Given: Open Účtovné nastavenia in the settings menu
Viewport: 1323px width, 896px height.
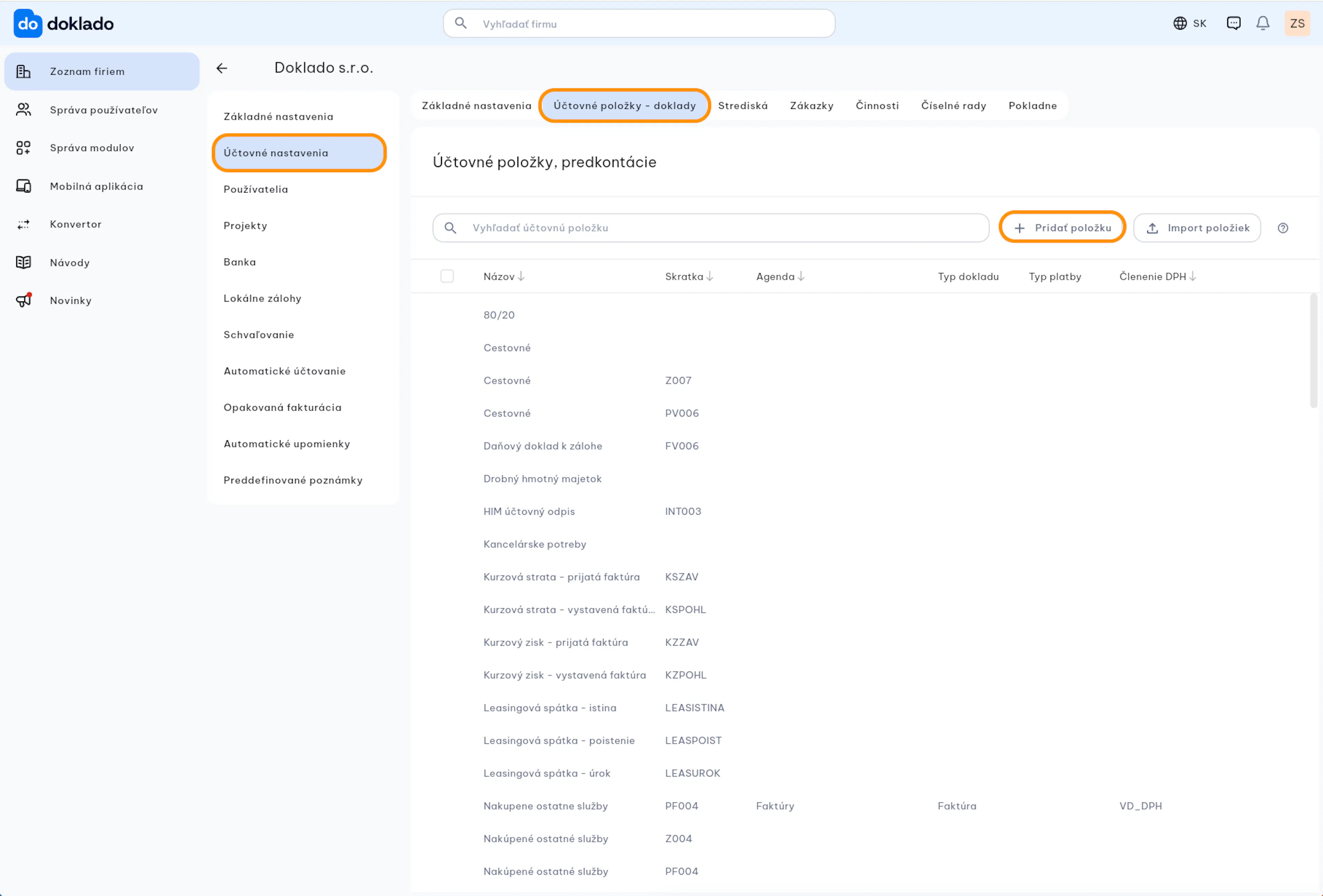Looking at the screenshot, I should (299, 153).
